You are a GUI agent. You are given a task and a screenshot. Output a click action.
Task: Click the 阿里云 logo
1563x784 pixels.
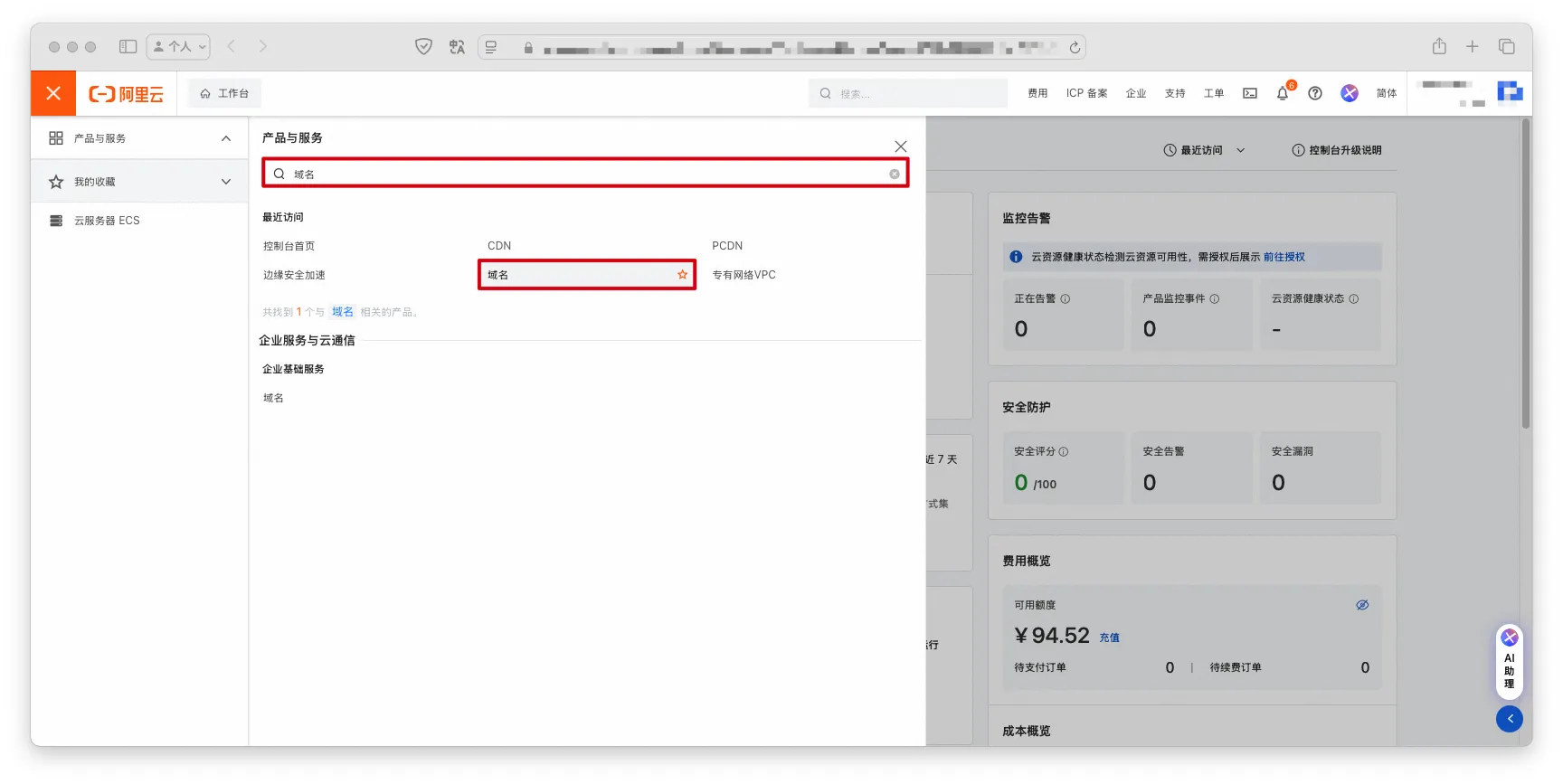(x=127, y=94)
